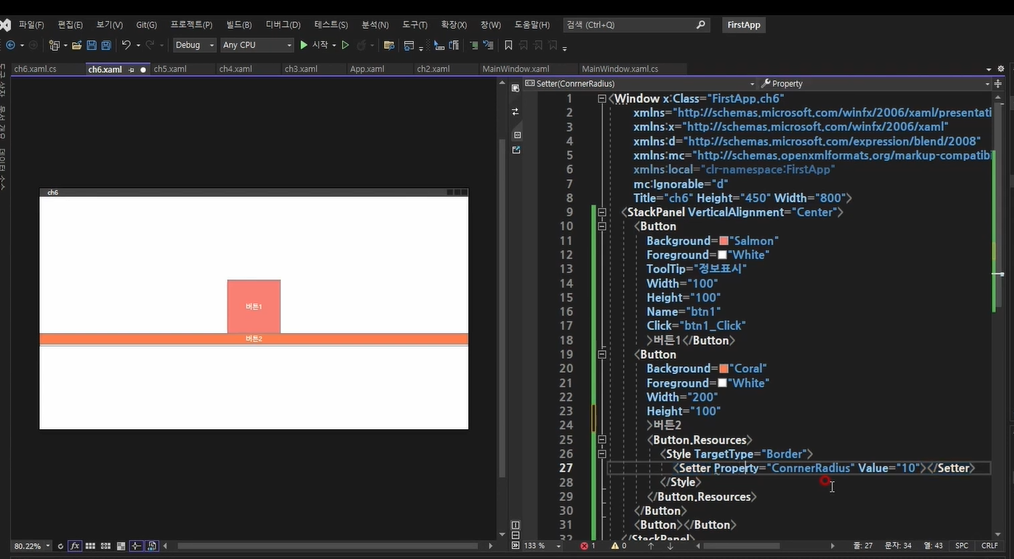
Task: Click the open file folder icon
Action: 76,45
